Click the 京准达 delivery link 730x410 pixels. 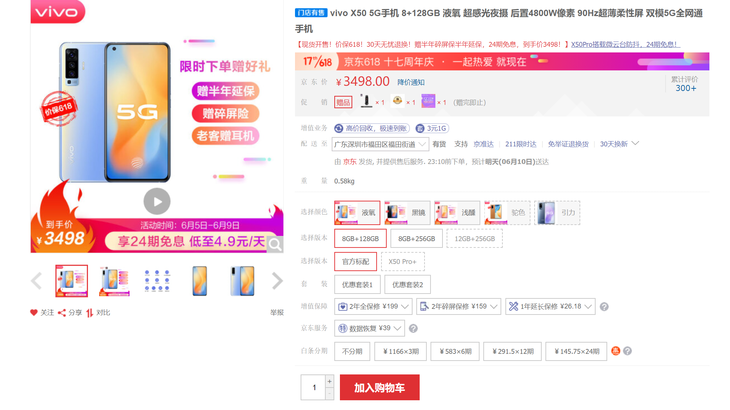(483, 144)
